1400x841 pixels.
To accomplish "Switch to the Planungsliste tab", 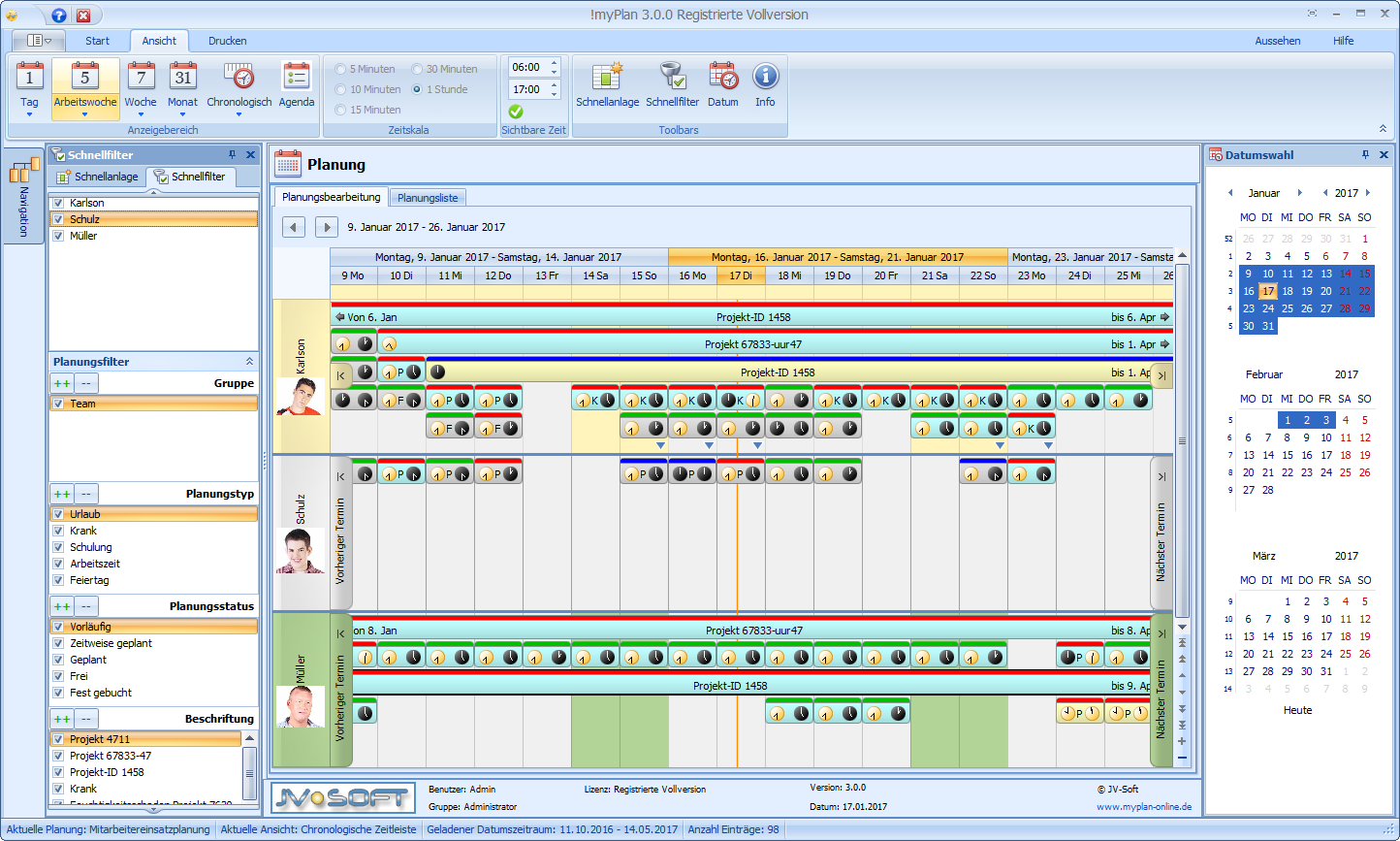I will coord(428,198).
